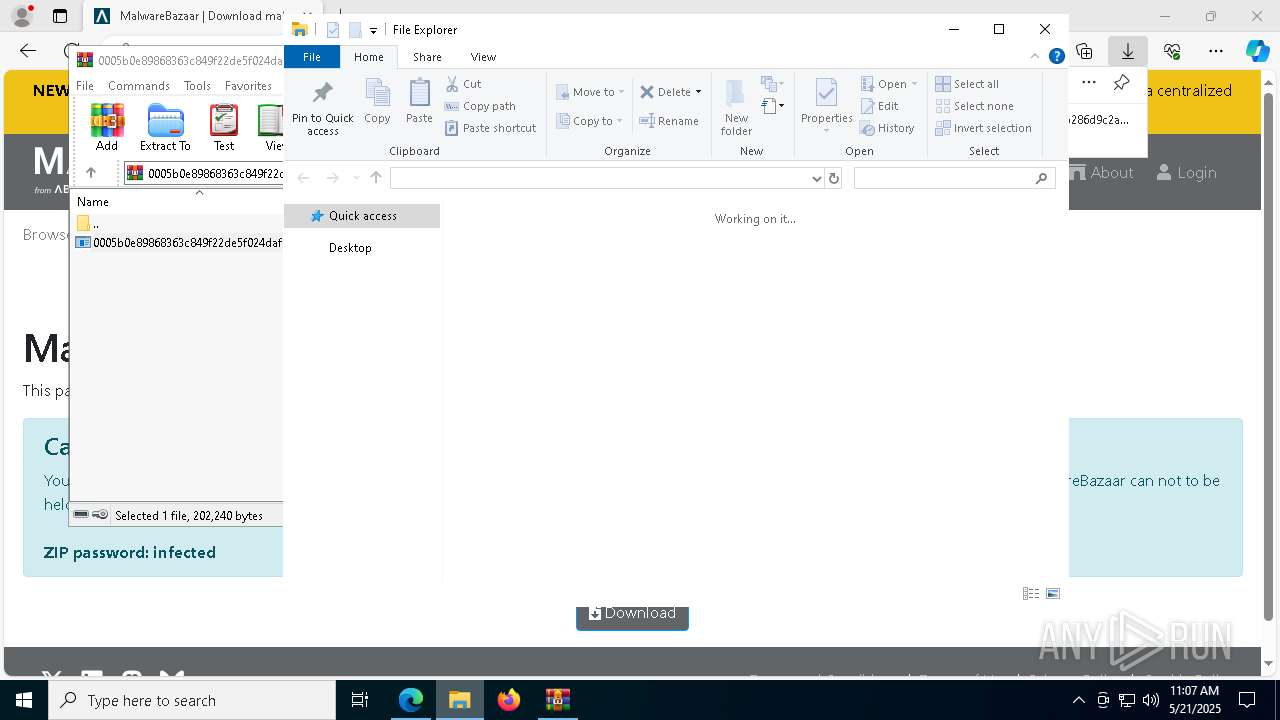Open more options in downloads panel
1280x720 pixels.
[1089, 83]
